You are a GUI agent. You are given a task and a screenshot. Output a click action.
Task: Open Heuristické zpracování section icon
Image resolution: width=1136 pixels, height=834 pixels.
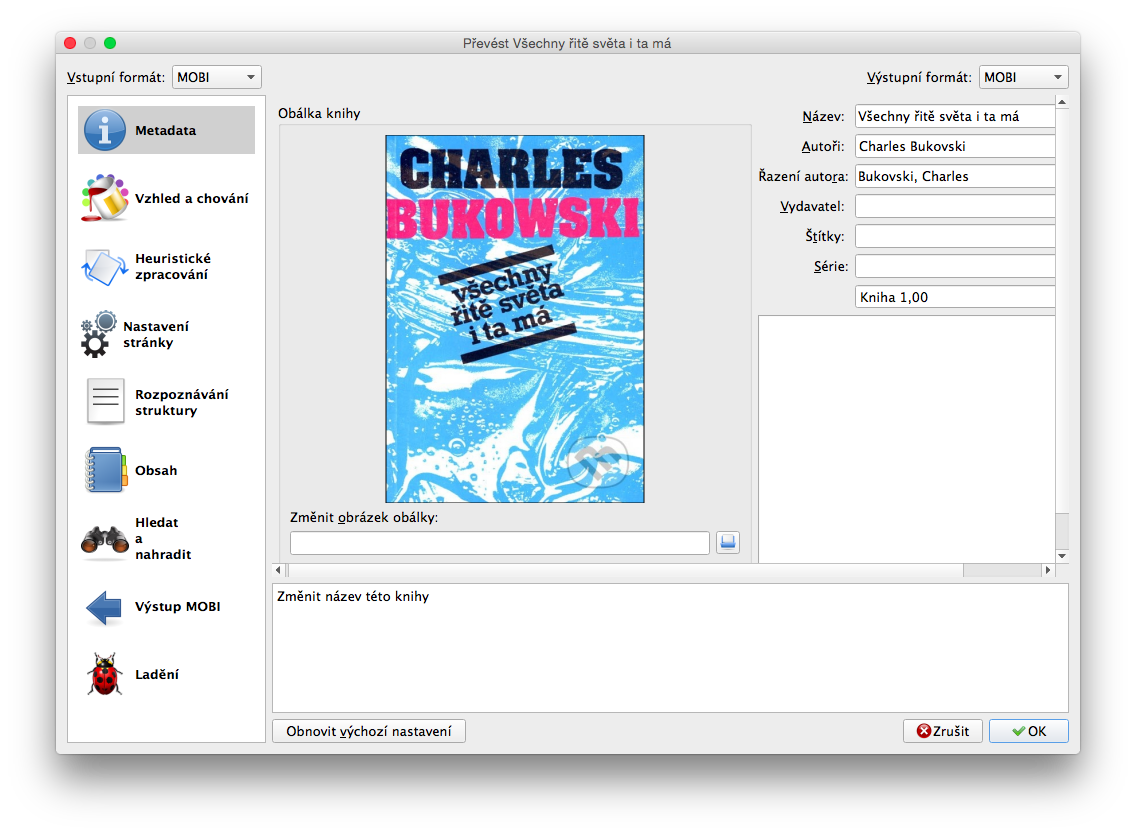pos(104,266)
